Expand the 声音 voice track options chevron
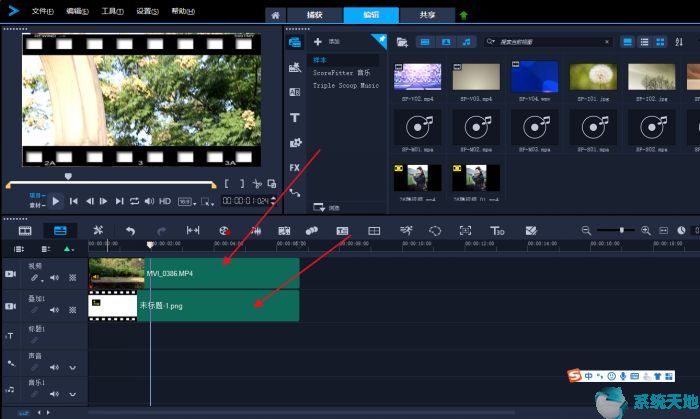This screenshot has width=700, height=419. coord(72,368)
